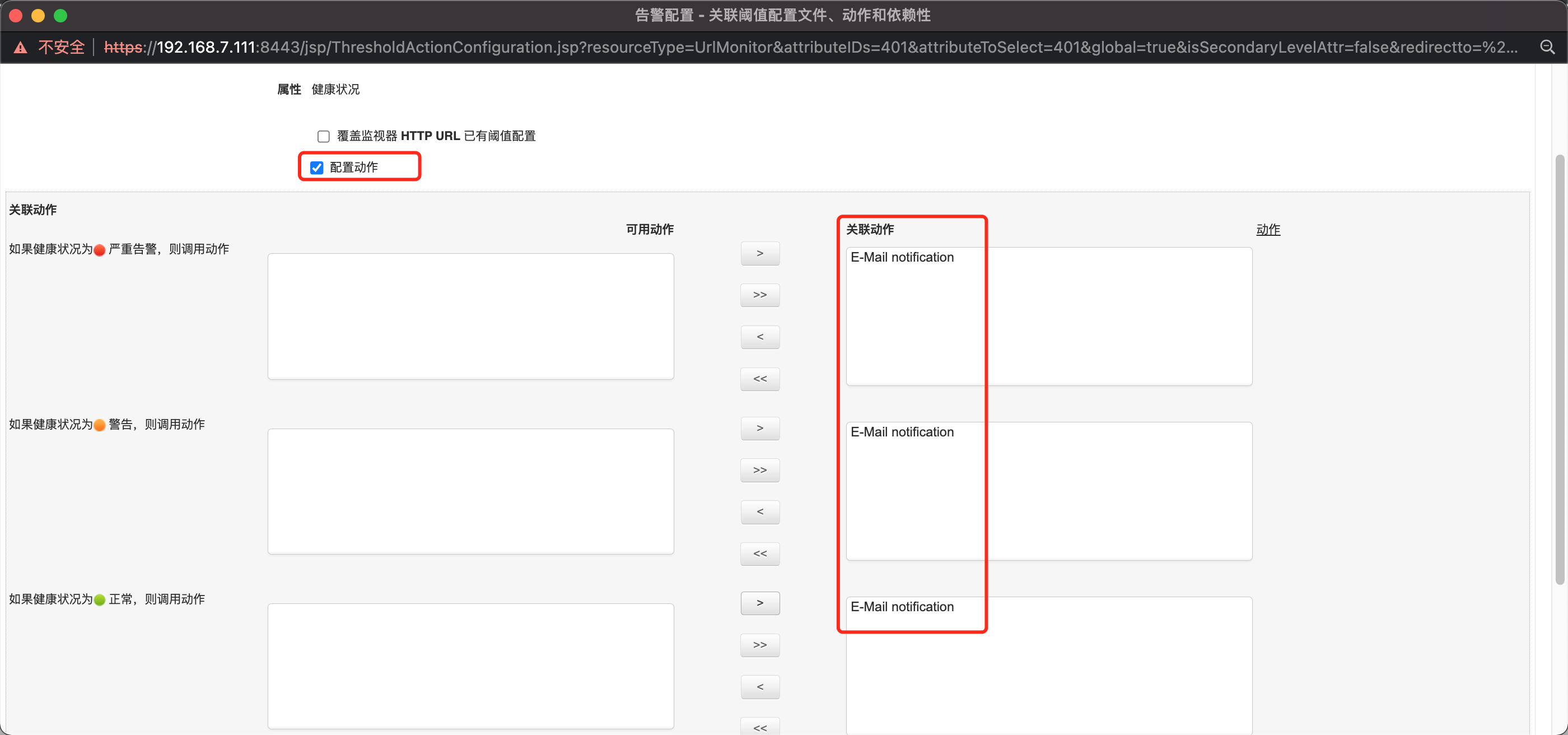
Task: Open the 动作 link
Action: click(1268, 230)
